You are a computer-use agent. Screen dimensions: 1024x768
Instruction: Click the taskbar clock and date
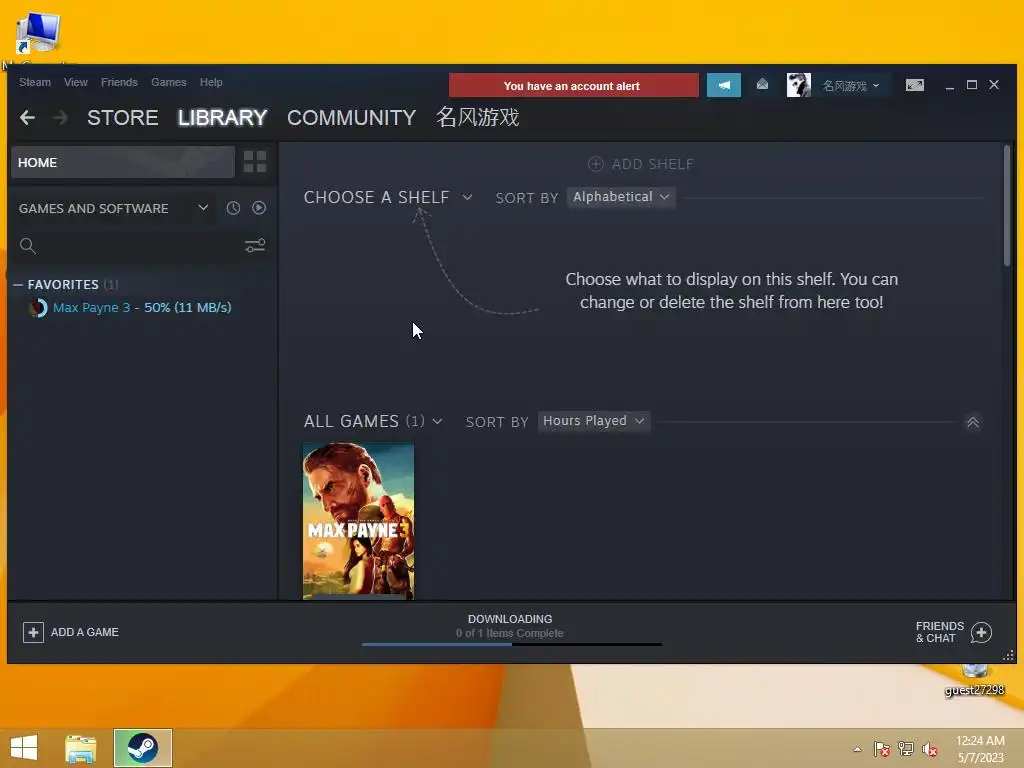tap(980, 749)
